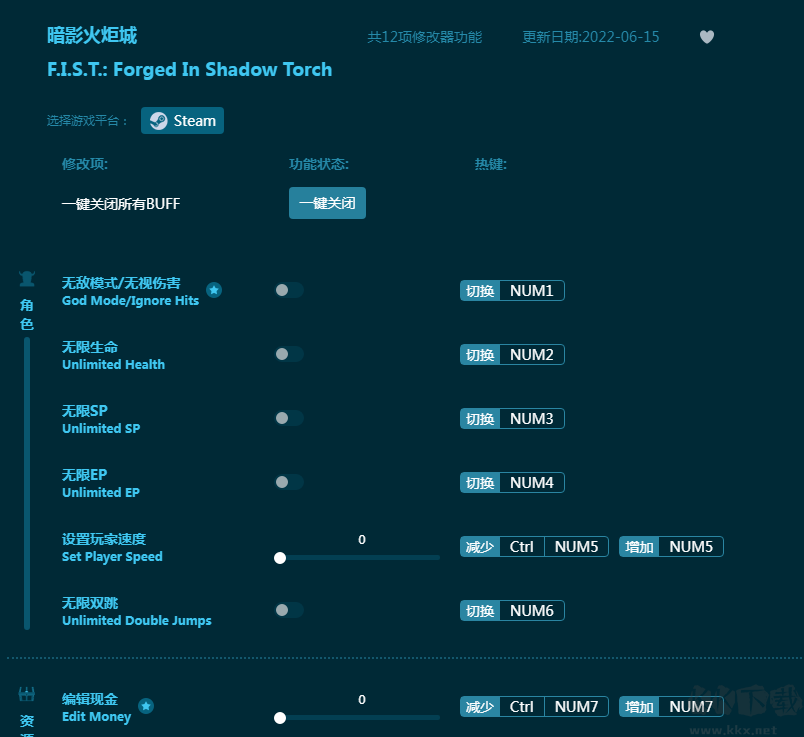The image size is (804, 737).
Task: Select the character category sidebar icon
Action: pyautogui.click(x=27, y=279)
